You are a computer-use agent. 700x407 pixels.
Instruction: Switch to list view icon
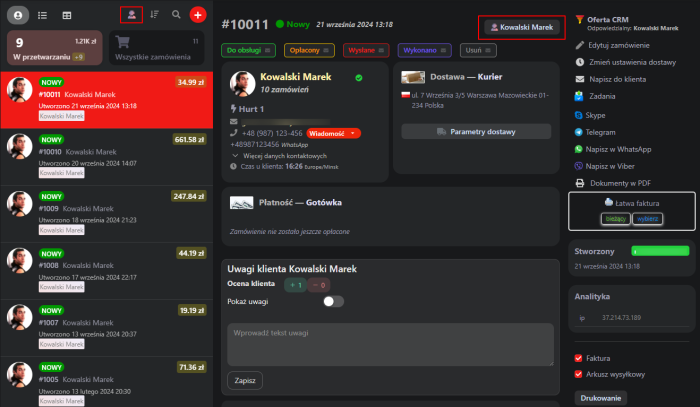point(42,15)
